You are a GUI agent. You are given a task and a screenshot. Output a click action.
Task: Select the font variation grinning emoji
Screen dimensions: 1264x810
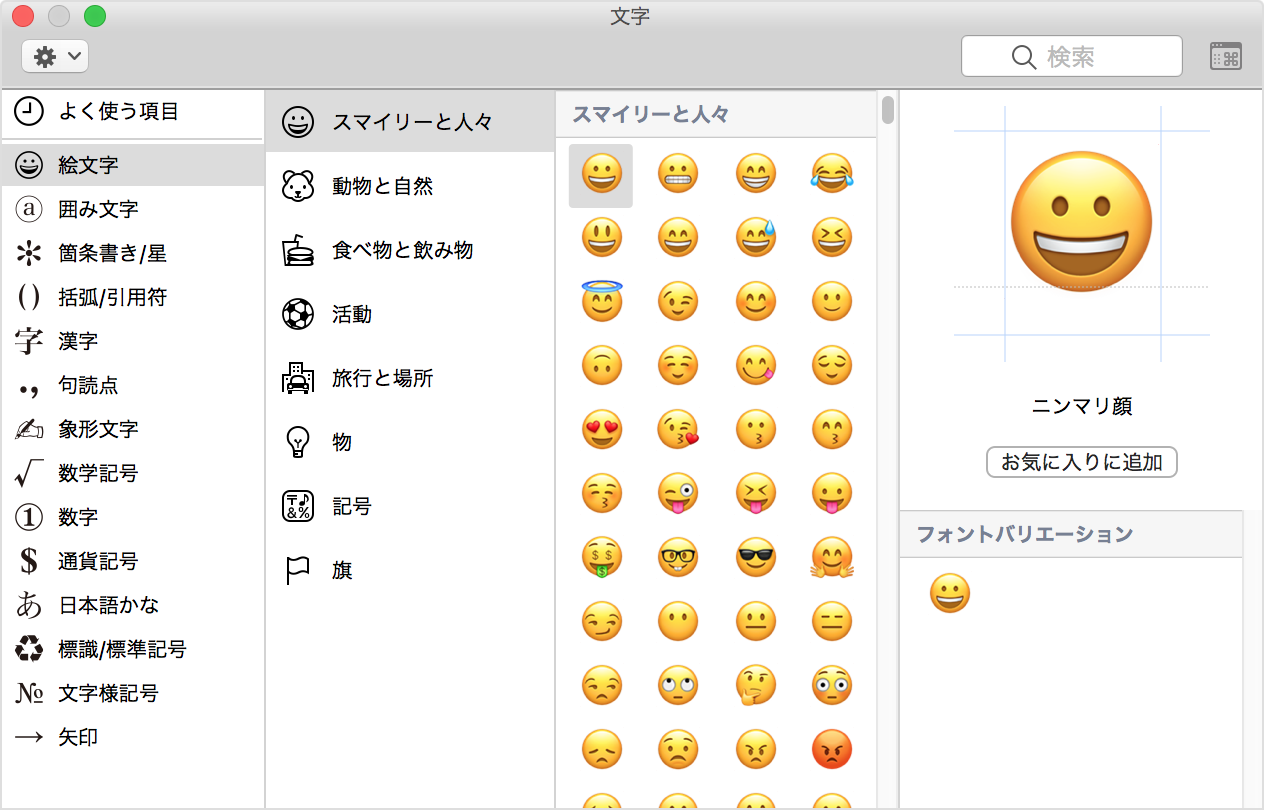click(949, 594)
